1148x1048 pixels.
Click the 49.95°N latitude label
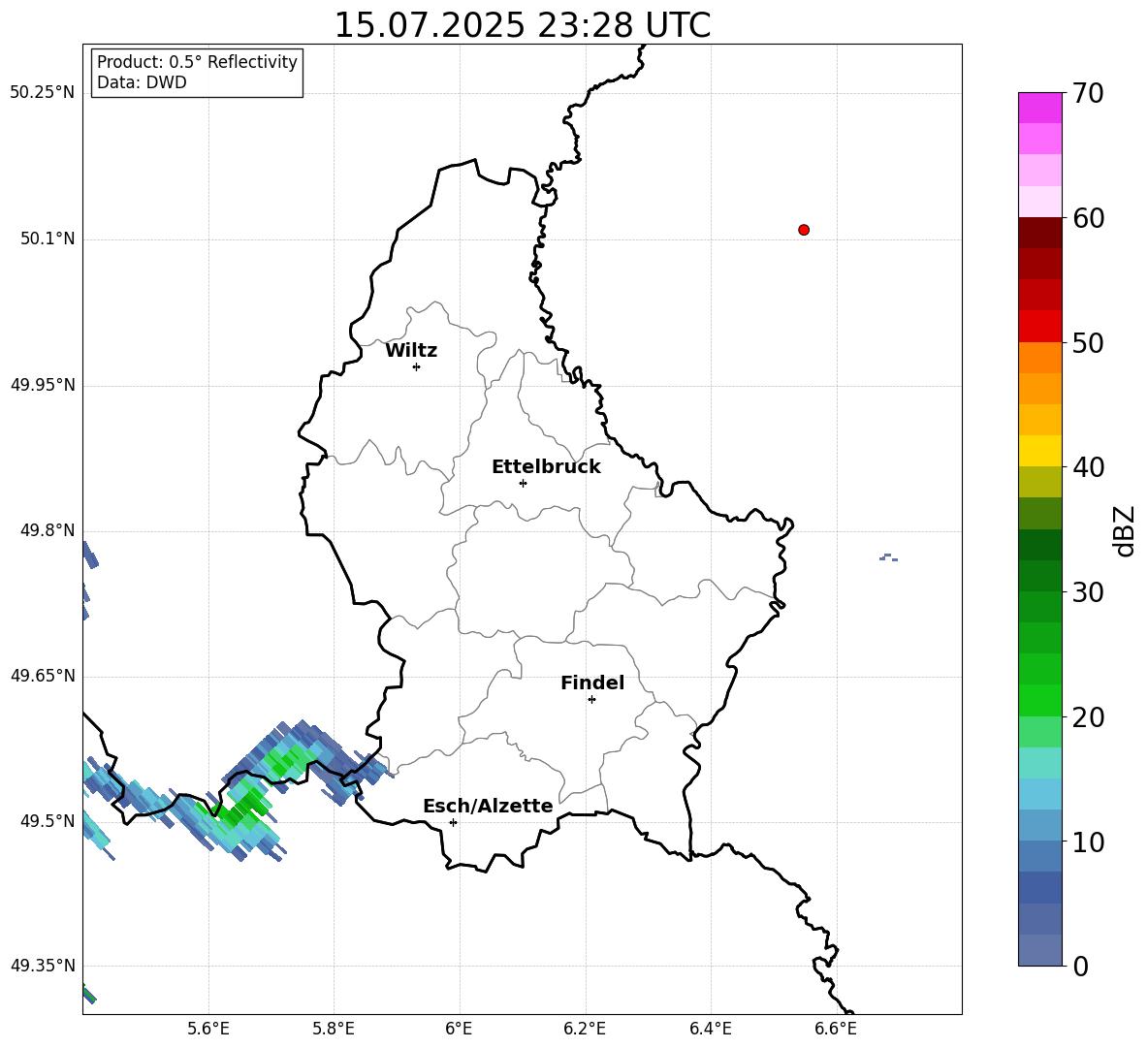pos(43,385)
